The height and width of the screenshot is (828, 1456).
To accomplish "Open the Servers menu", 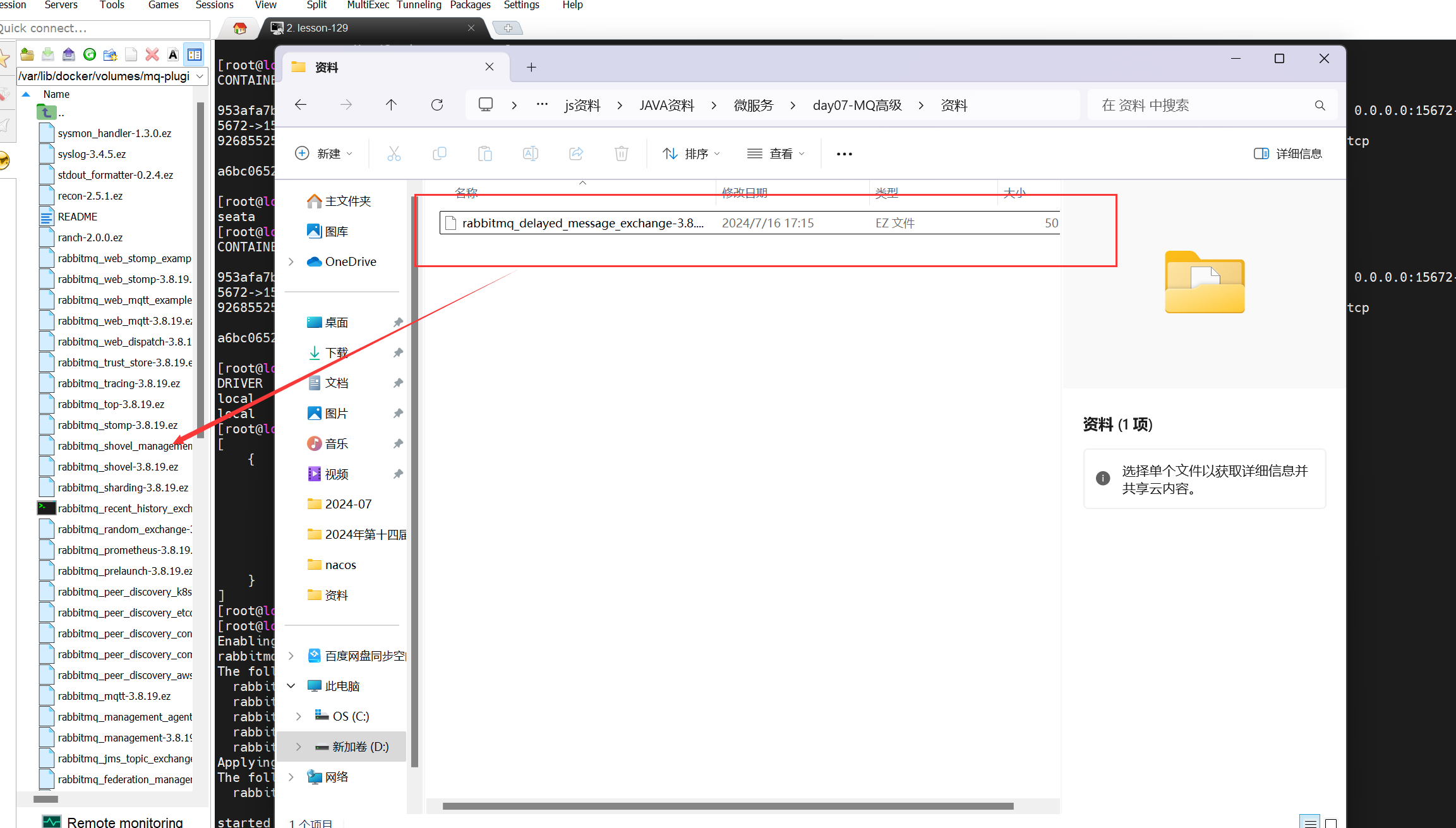I will click(61, 5).
